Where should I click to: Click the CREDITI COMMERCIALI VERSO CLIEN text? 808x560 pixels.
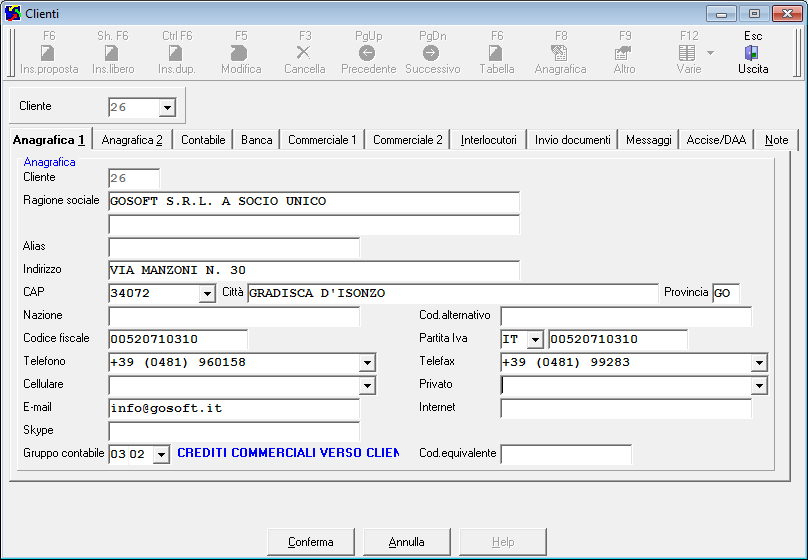[288, 453]
